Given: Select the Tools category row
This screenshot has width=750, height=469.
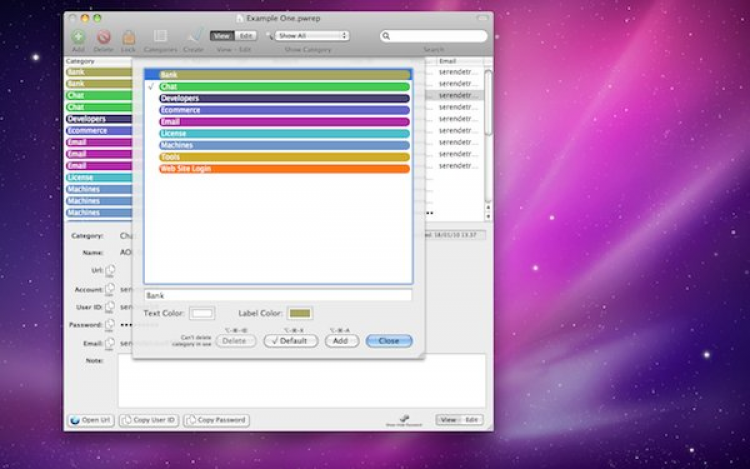Looking at the screenshot, I should pyautogui.click(x=284, y=157).
